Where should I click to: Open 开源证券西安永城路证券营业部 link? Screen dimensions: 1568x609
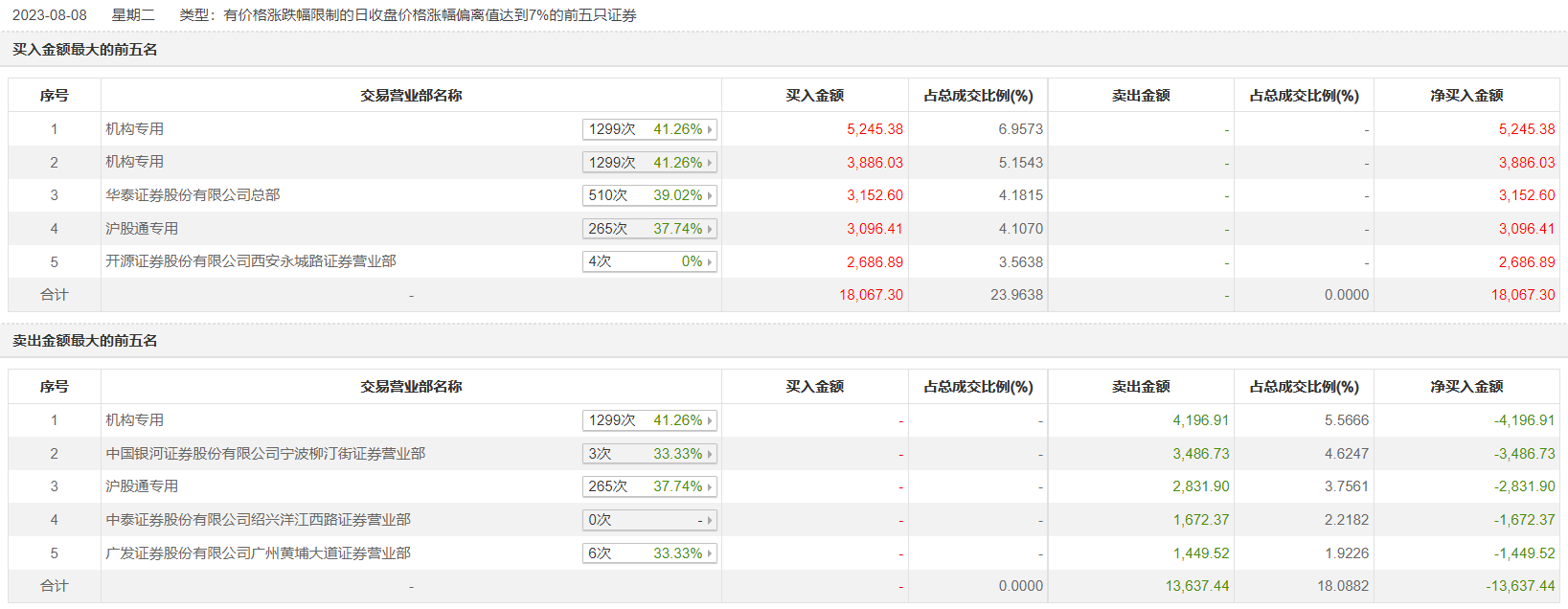(251, 261)
